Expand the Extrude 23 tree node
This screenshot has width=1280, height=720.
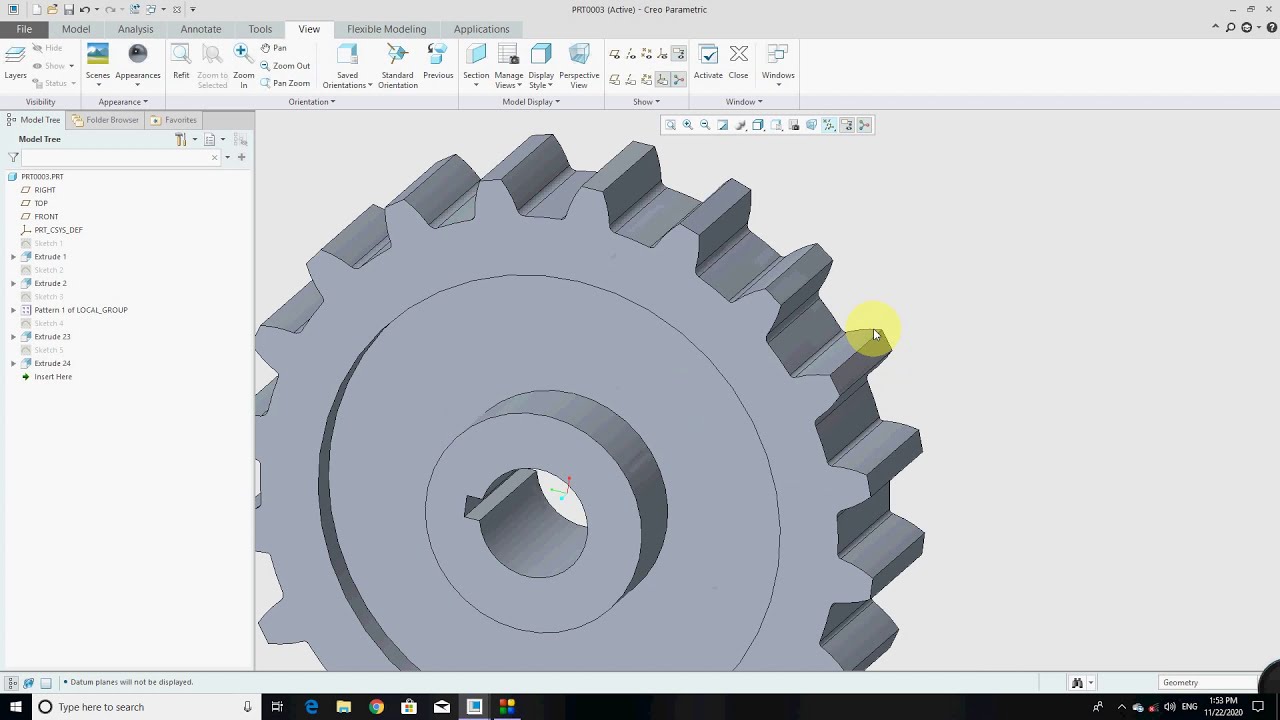tap(13, 337)
